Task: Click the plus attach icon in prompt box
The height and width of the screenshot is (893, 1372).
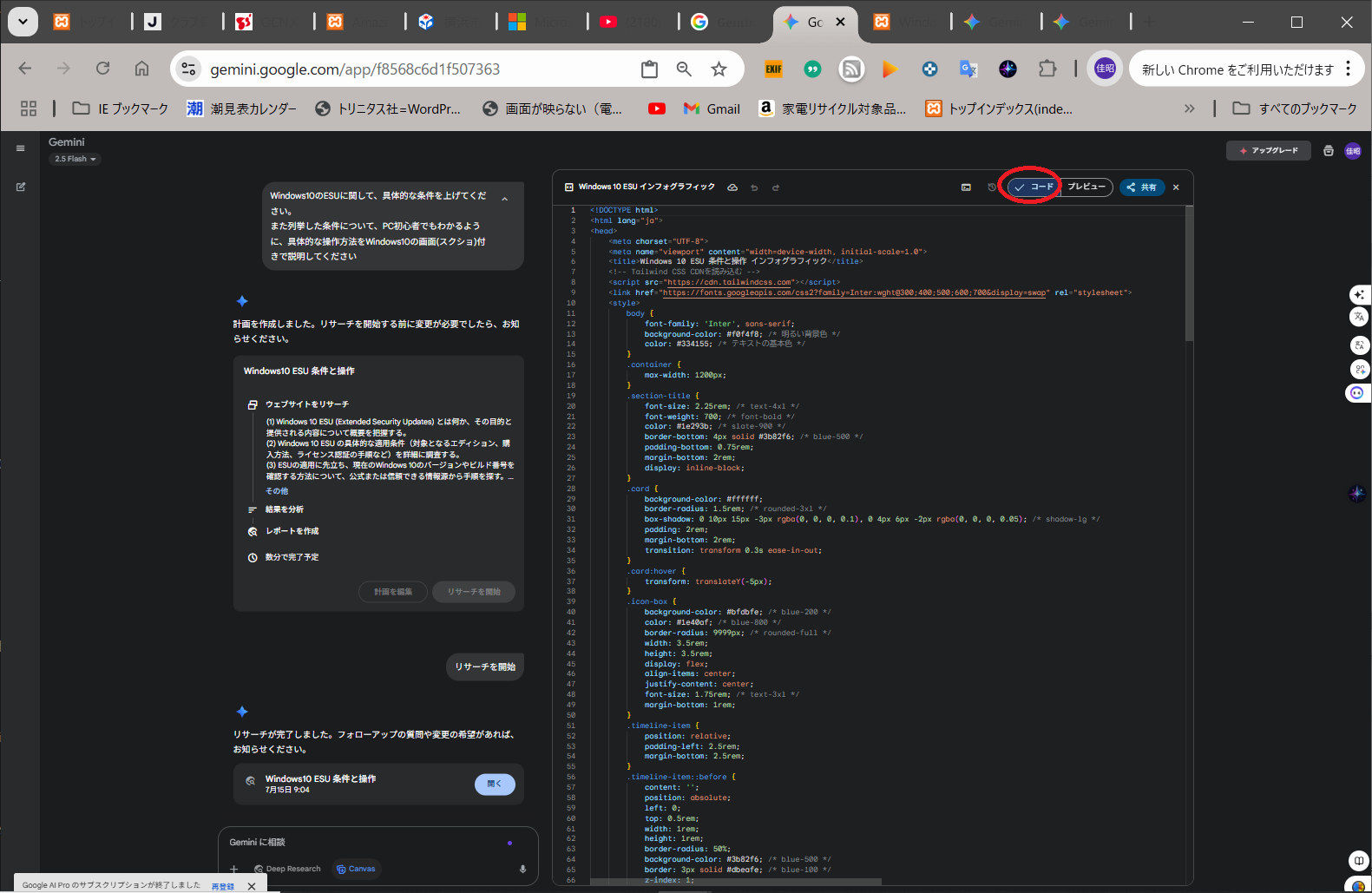Action: coord(233,869)
